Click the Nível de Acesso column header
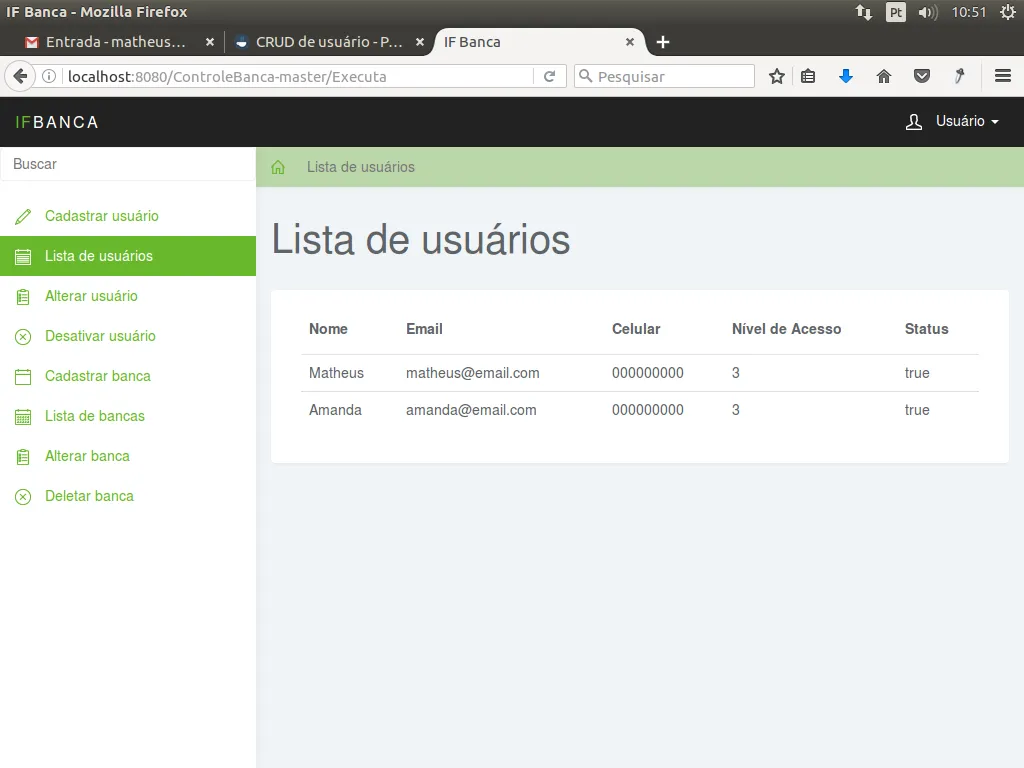Image resolution: width=1024 pixels, height=768 pixels. tap(786, 329)
